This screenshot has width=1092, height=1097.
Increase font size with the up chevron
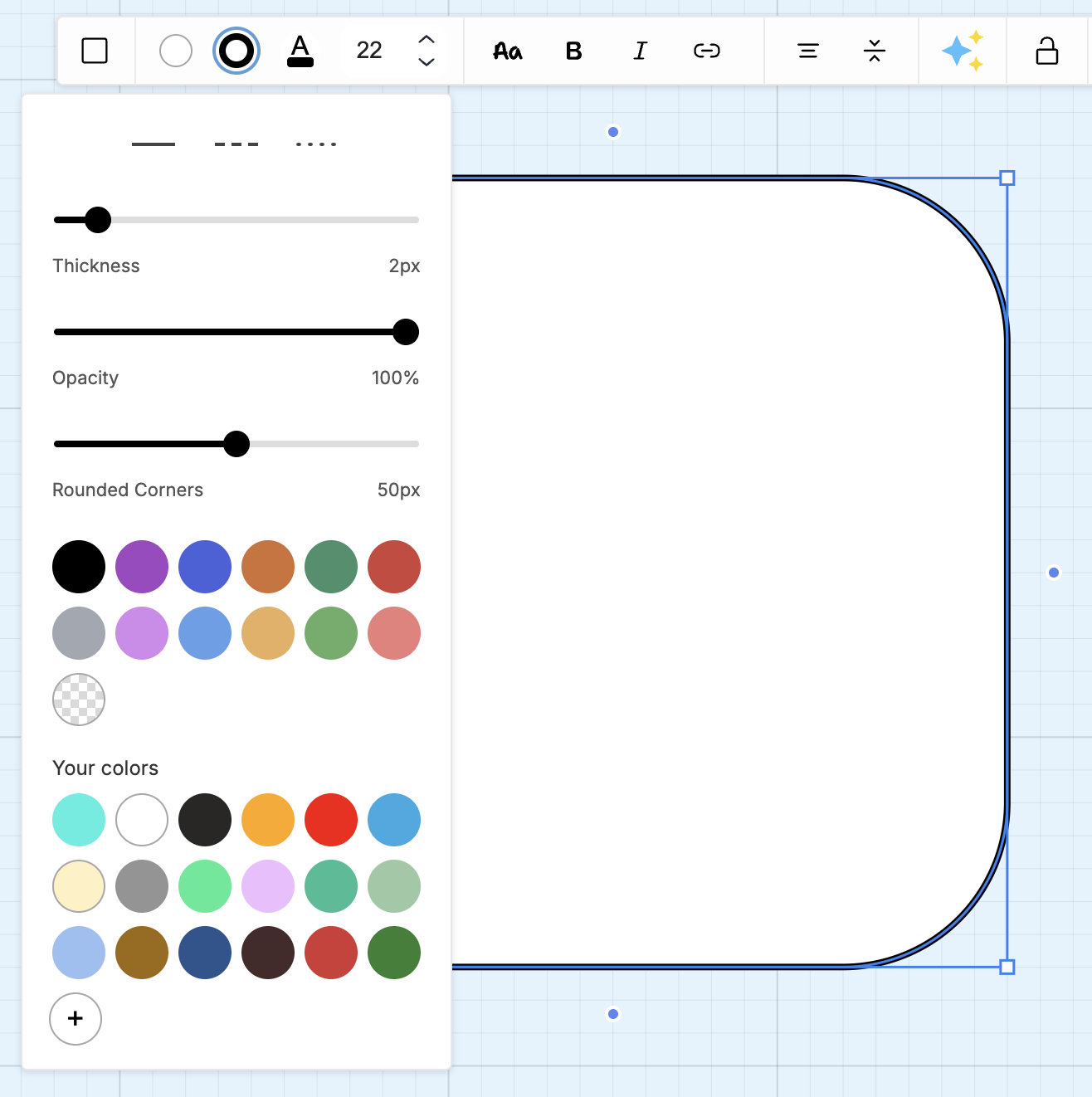(x=427, y=39)
